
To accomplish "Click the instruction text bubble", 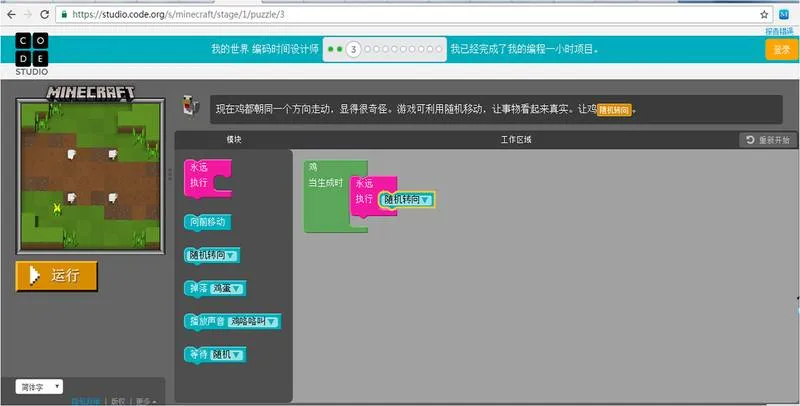I will (496, 109).
